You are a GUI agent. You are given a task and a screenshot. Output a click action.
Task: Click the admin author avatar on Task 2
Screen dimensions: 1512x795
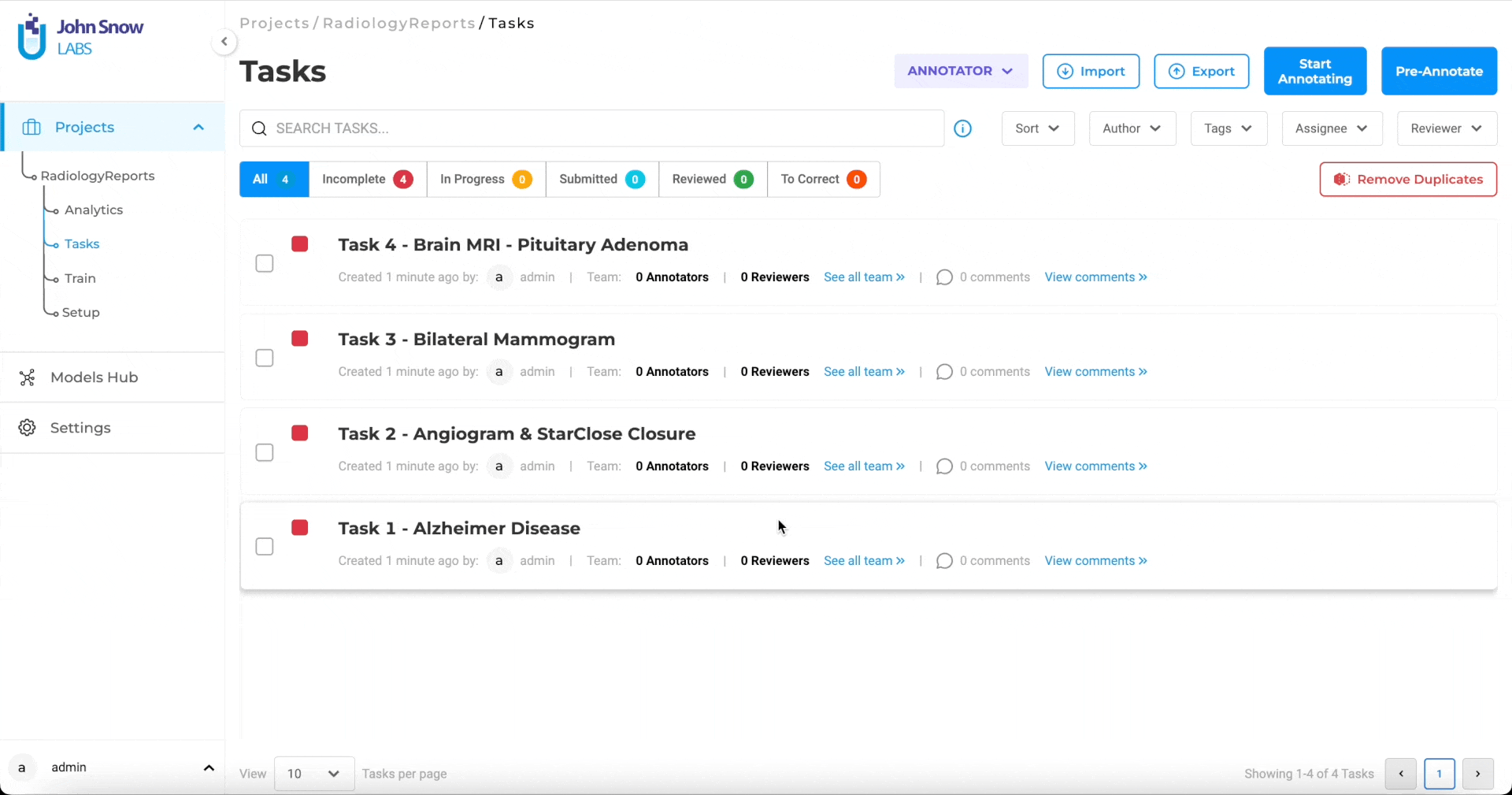coord(499,466)
